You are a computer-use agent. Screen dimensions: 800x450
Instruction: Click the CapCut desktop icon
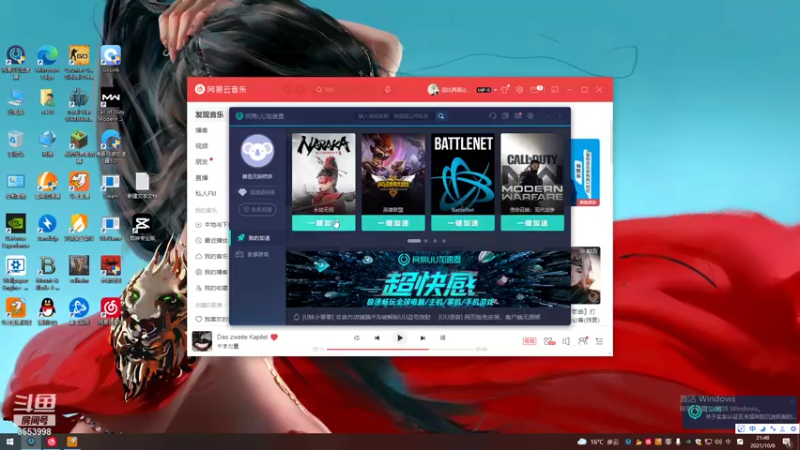pos(142,228)
